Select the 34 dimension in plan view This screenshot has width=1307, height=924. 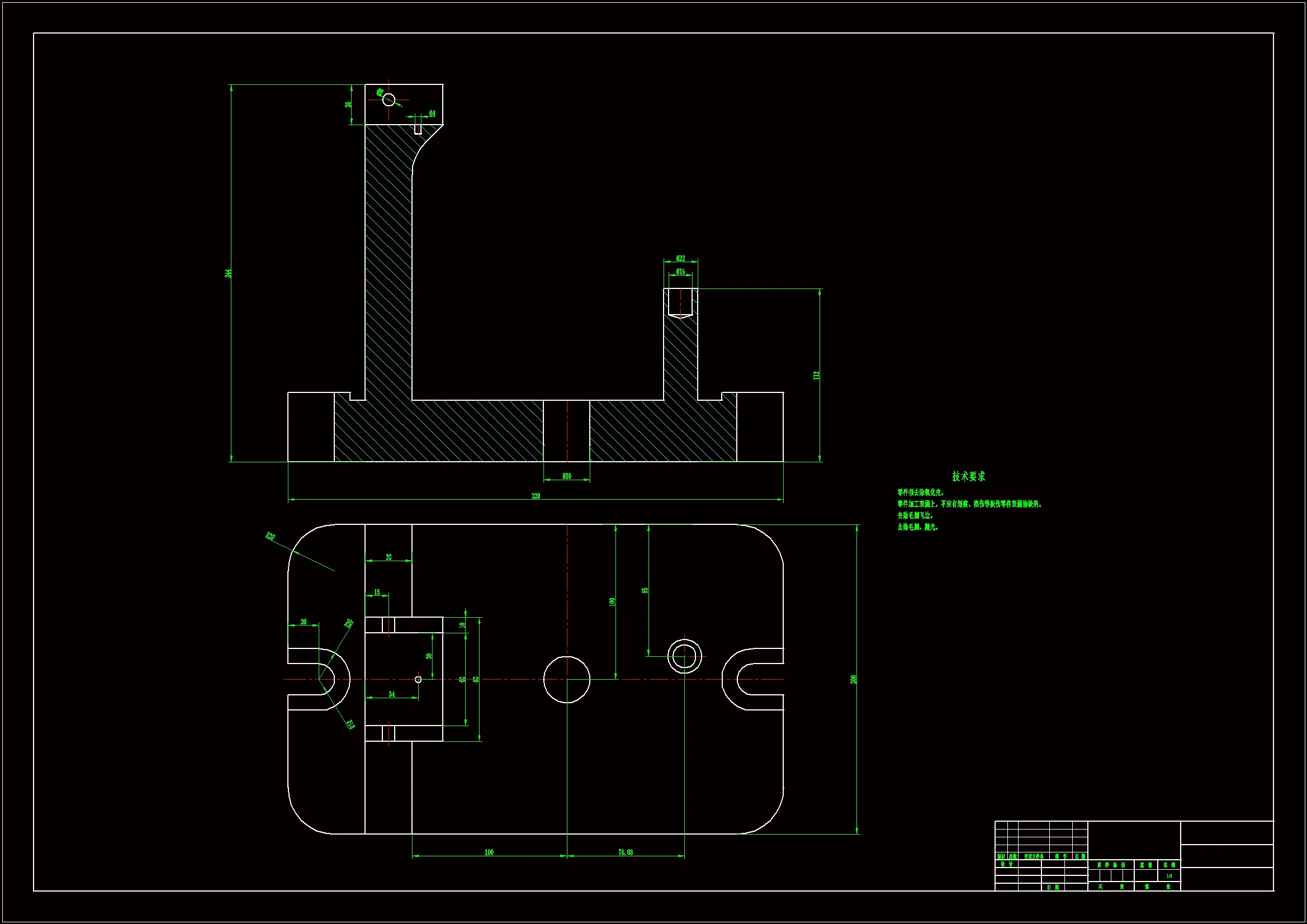pyautogui.click(x=392, y=694)
